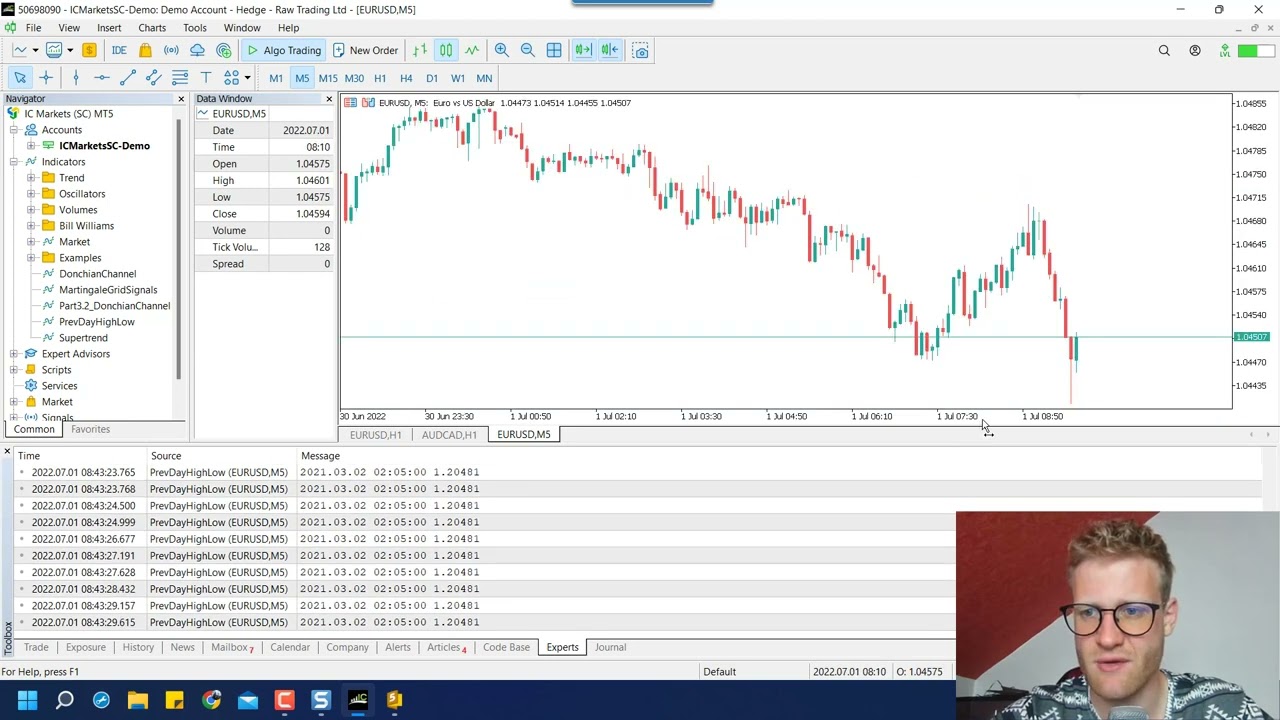The height and width of the screenshot is (720, 1280).
Task: Select the H1 timeframe button
Action: (x=380, y=78)
